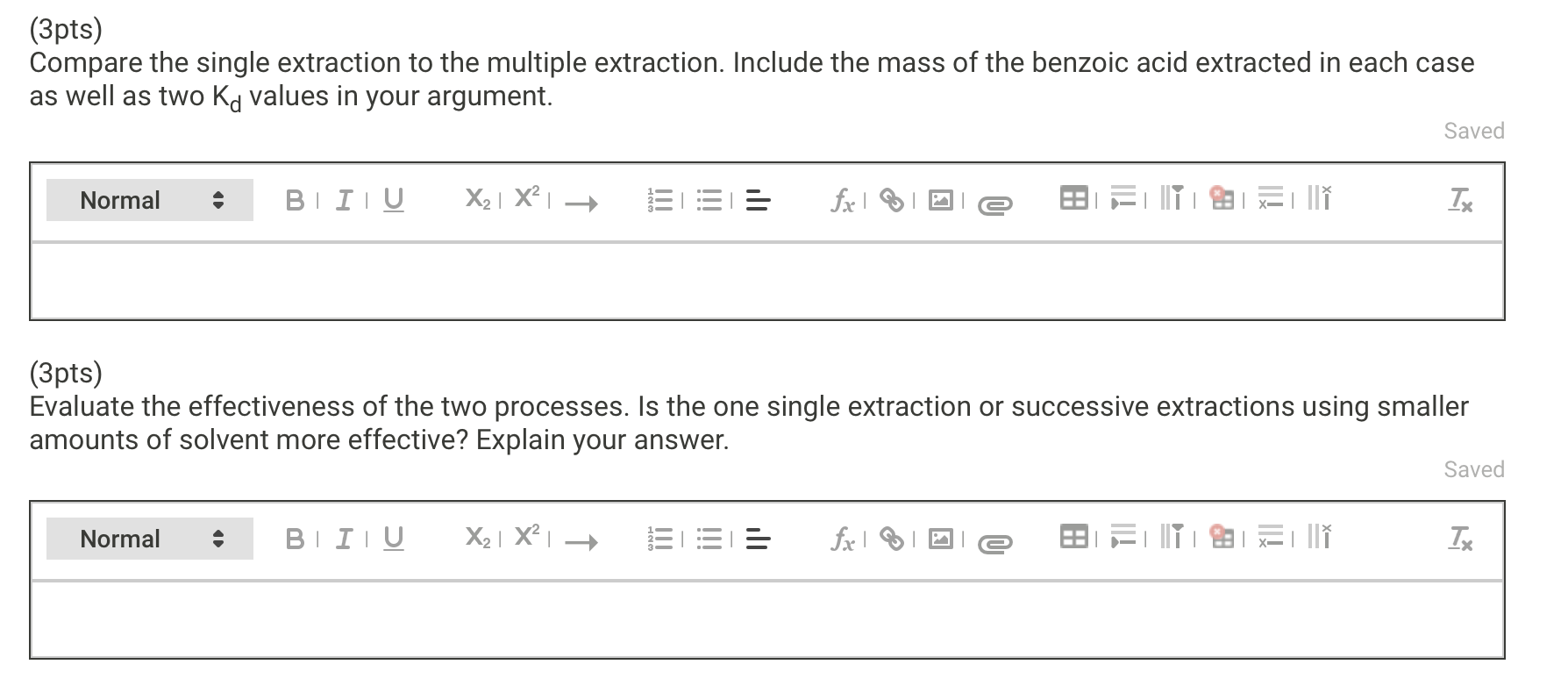Use the delete table icon in first toolbar

point(1222,199)
